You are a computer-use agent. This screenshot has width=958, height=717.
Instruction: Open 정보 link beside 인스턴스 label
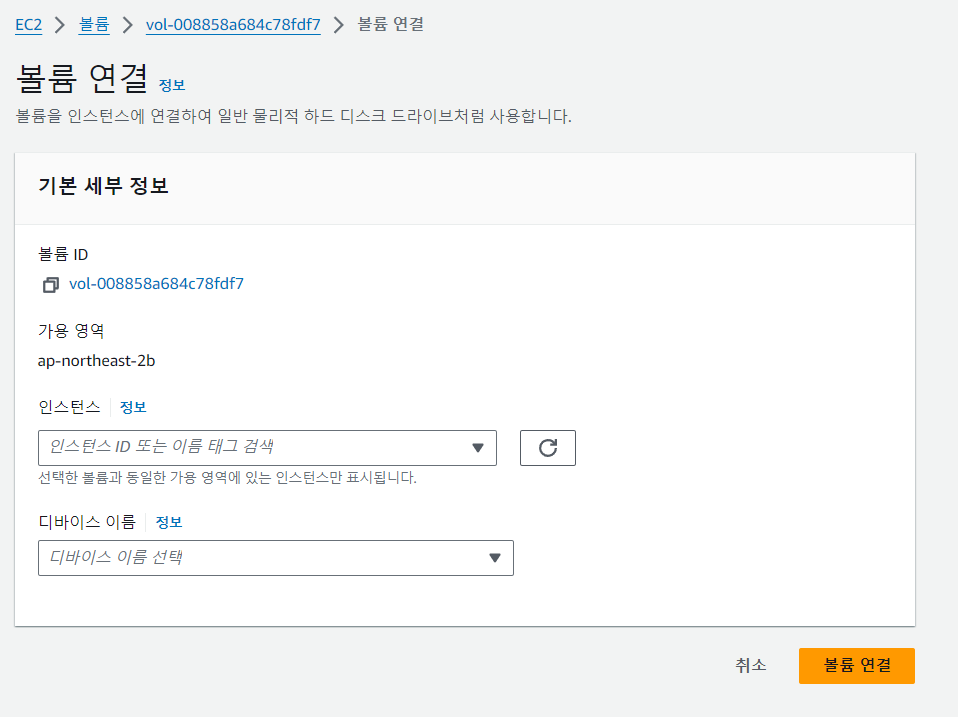coord(133,407)
